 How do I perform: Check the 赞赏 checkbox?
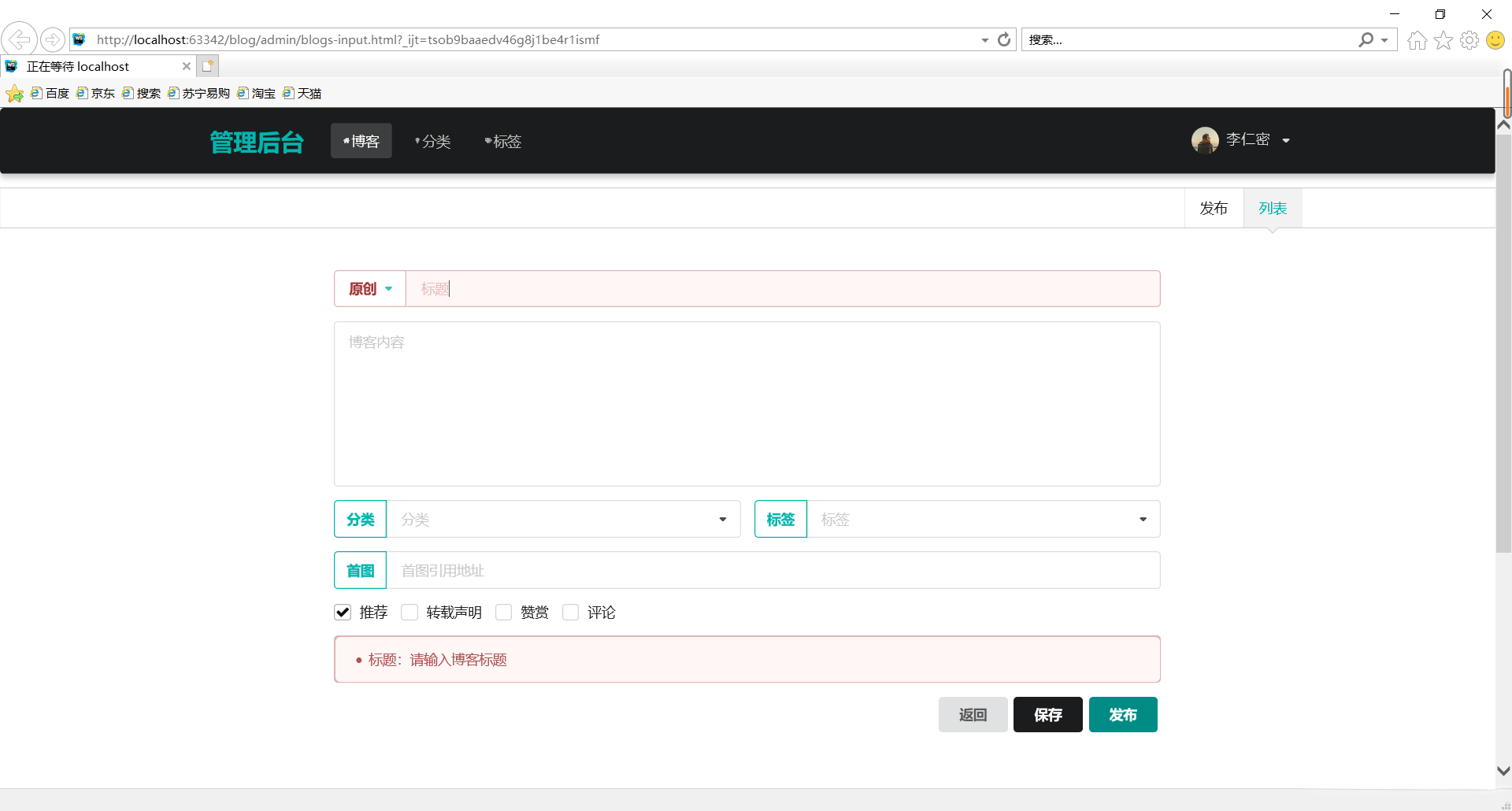point(504,613)
